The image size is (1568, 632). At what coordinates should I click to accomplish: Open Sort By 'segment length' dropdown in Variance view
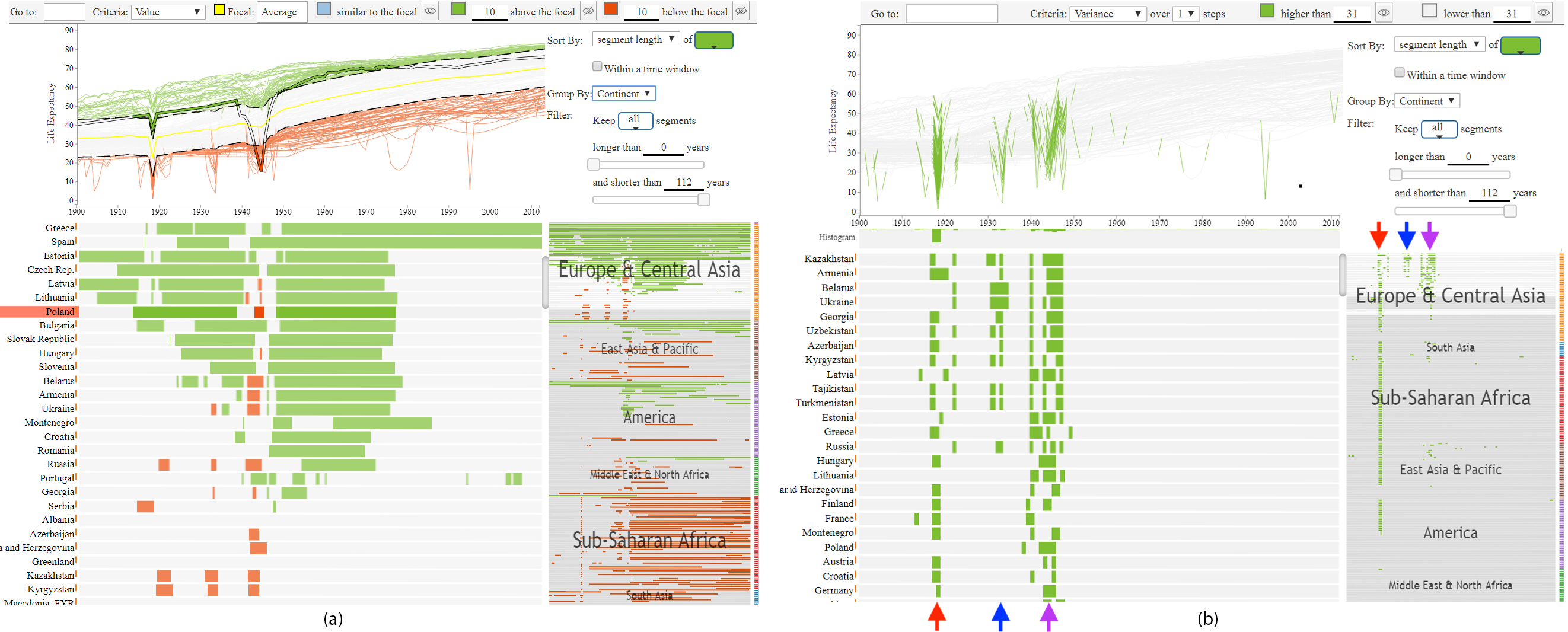click(x=1439, y=44)
